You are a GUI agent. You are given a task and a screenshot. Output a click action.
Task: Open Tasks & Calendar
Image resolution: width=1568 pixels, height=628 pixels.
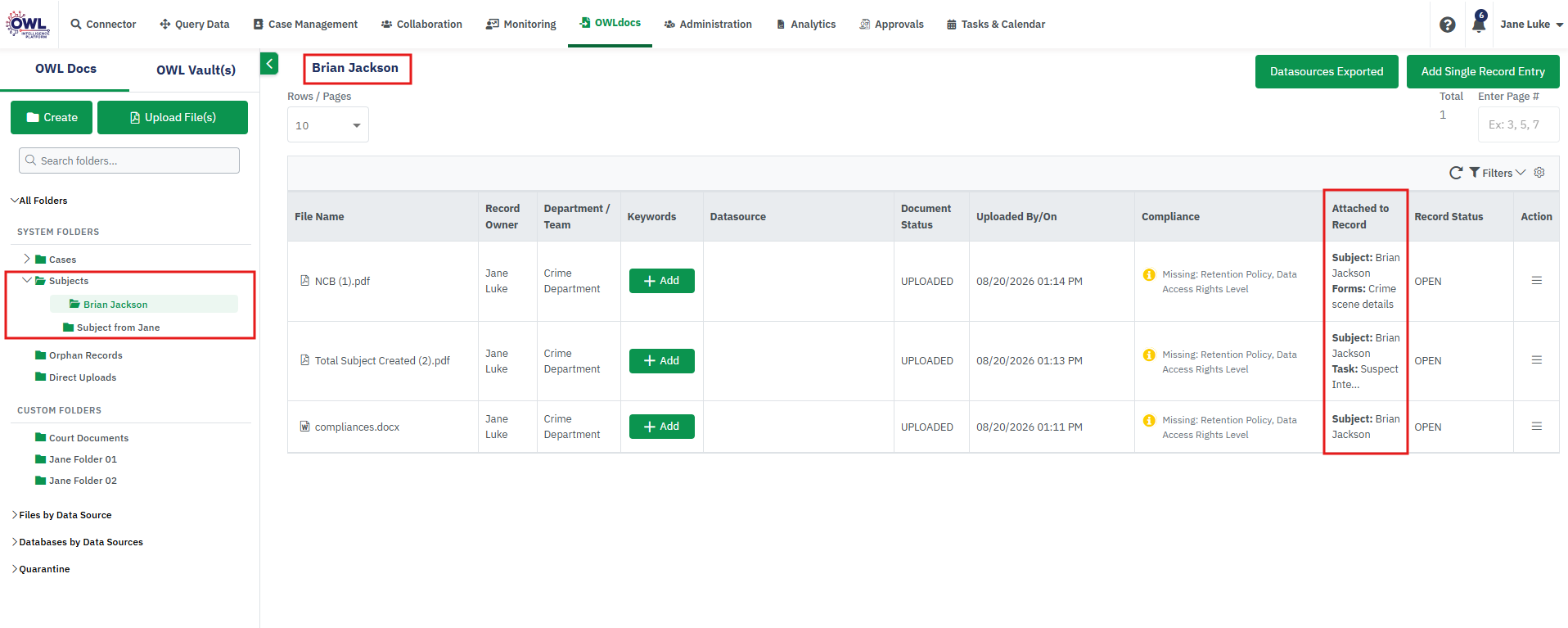(996, 25)
